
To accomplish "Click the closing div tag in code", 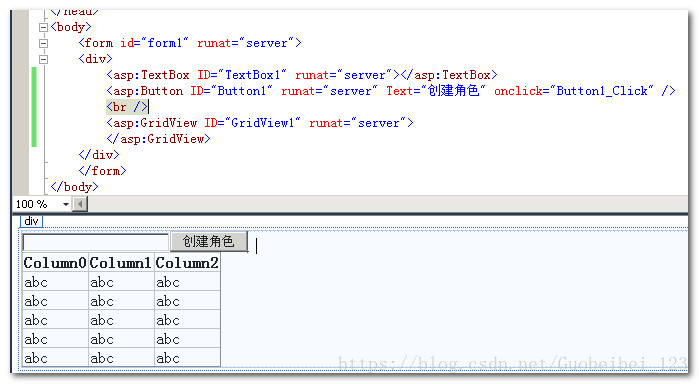I will 99,155.
